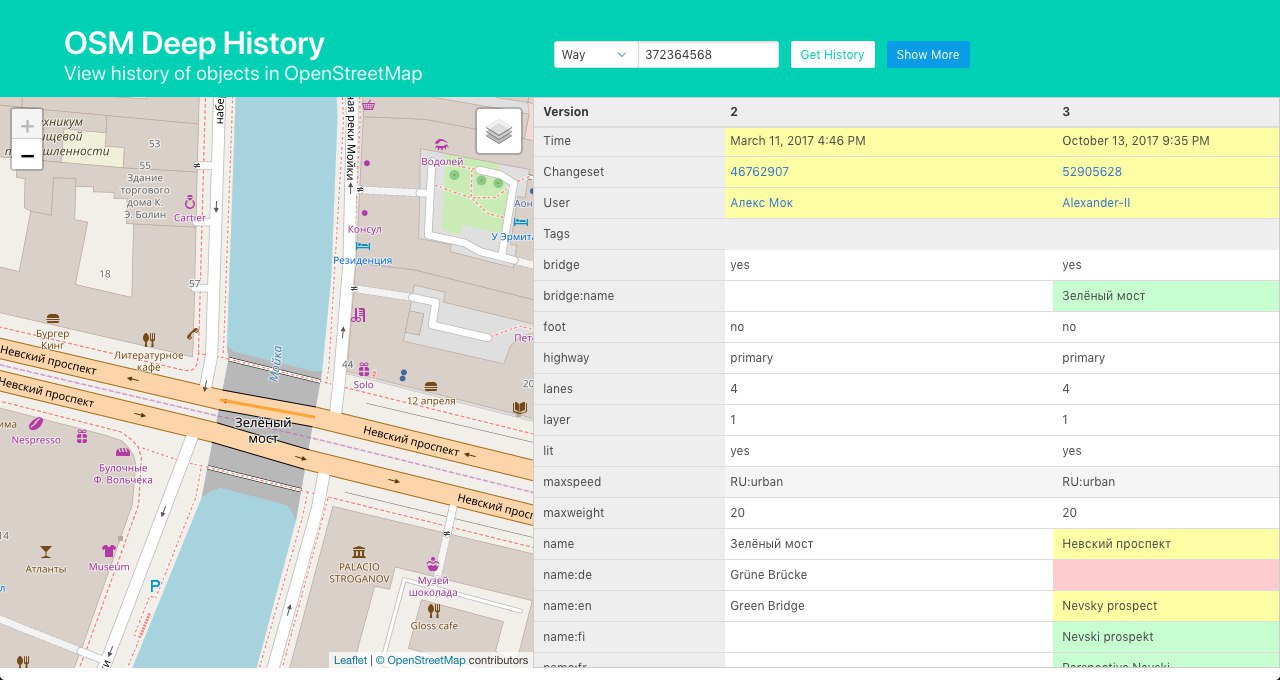Click the Резиденция hotel bed icon
The width and height of the screenshot is (1280, 680).
tap(363, 245)
